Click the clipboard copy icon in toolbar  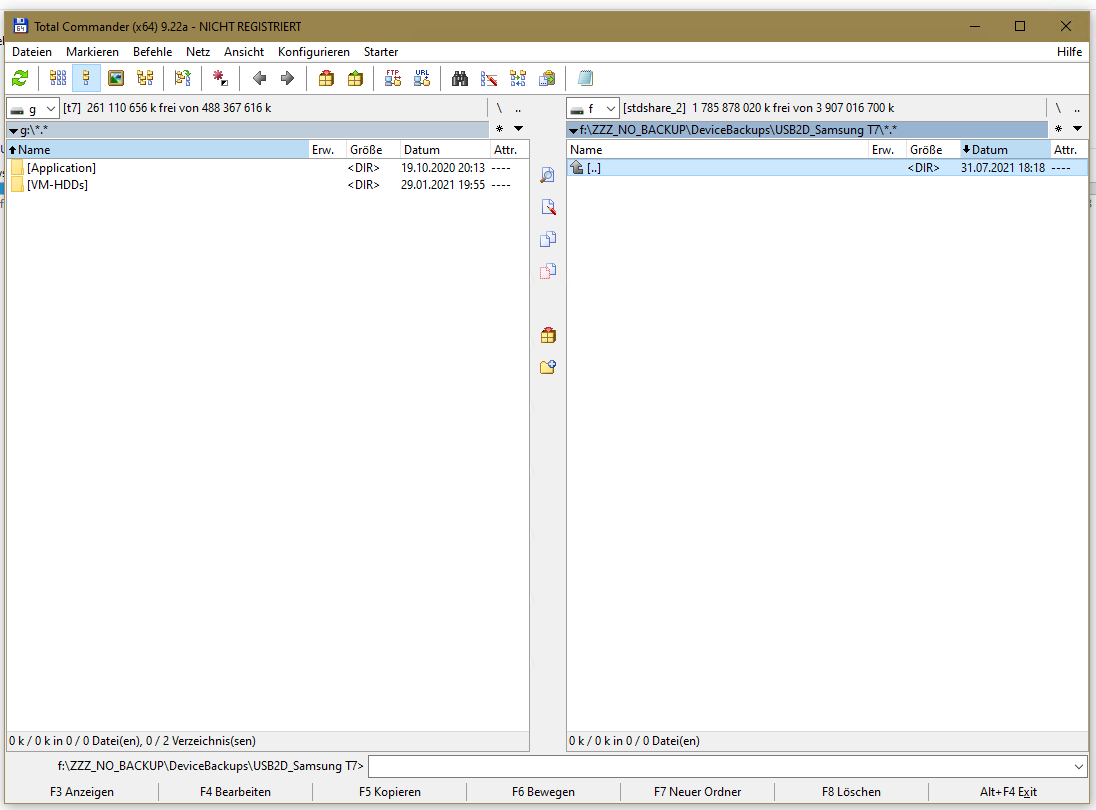(547, 78)
